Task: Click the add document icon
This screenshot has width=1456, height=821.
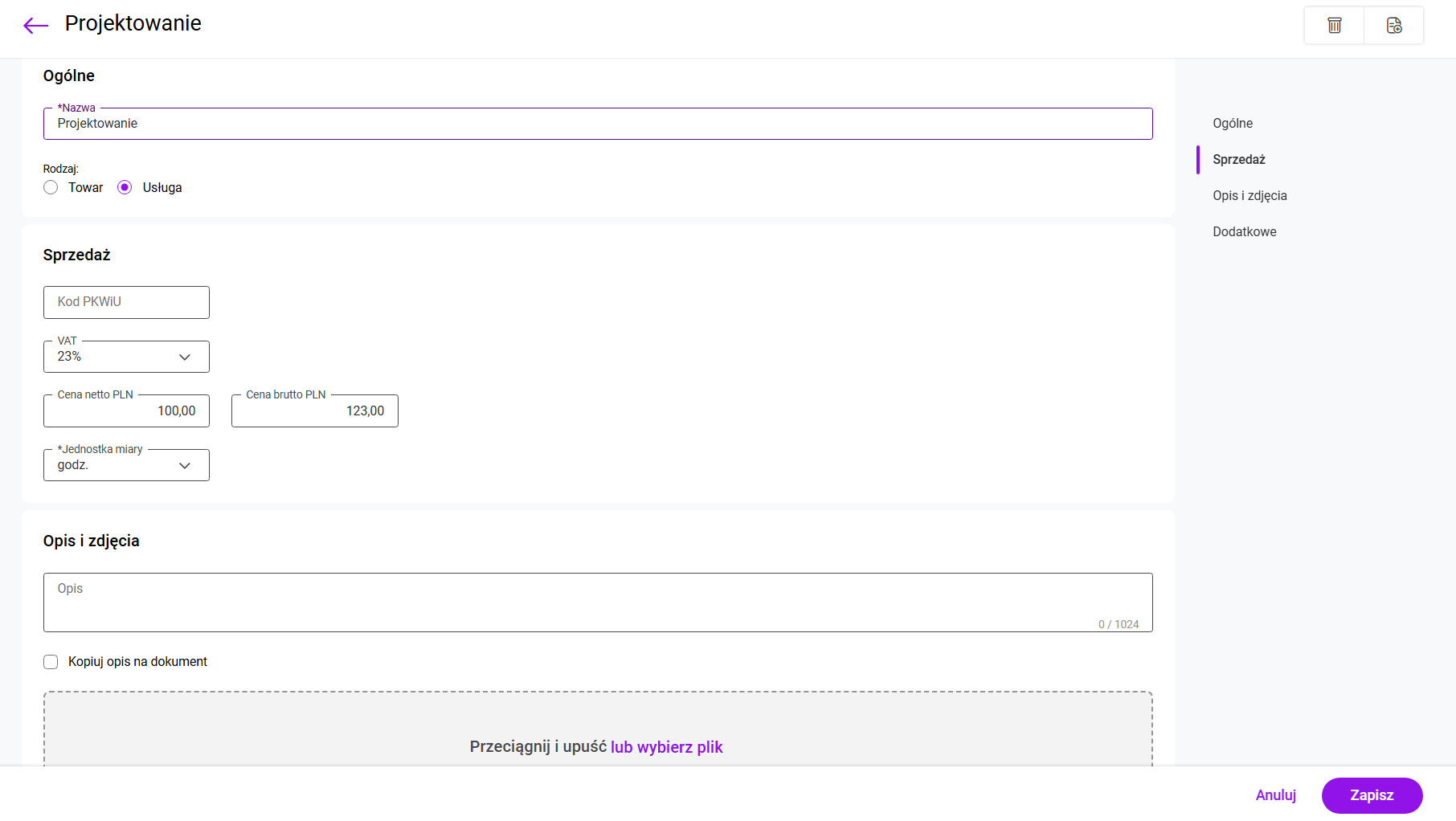Action: [x=1394, y=26]
